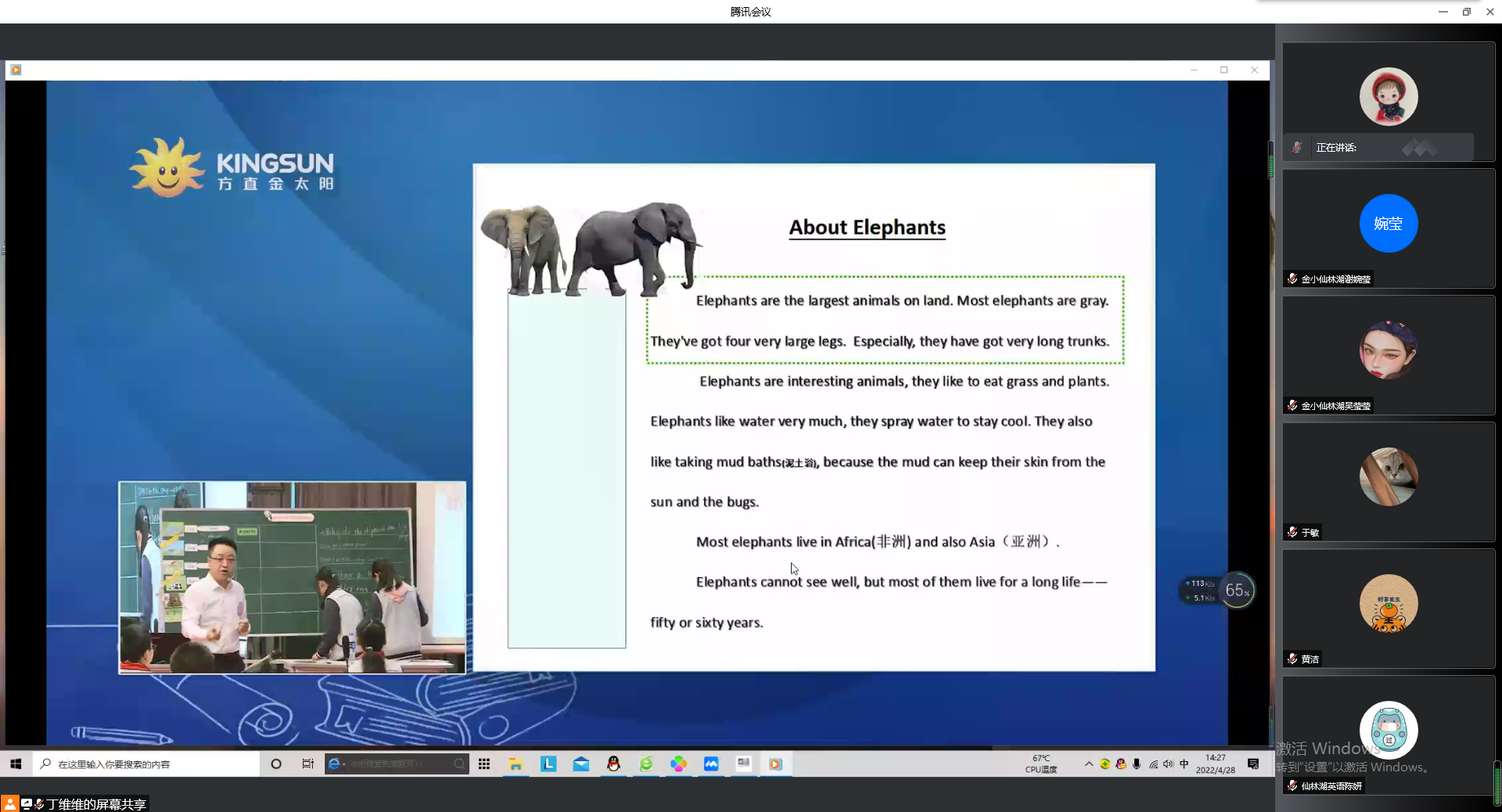Open File Explorer from the taskbar
This screenshot has width=1502, height=812.
pyautogui.click(x=516, y=763)
